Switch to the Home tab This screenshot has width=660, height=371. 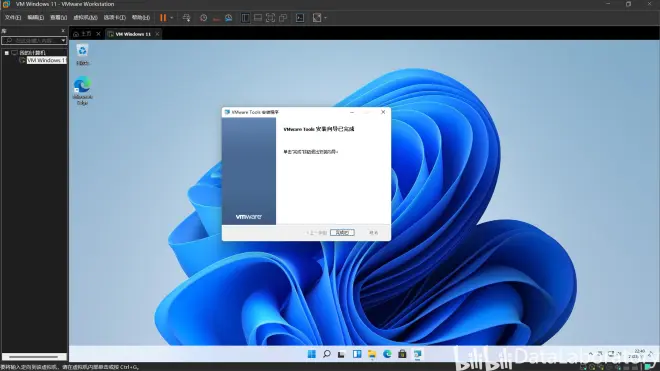82,34
